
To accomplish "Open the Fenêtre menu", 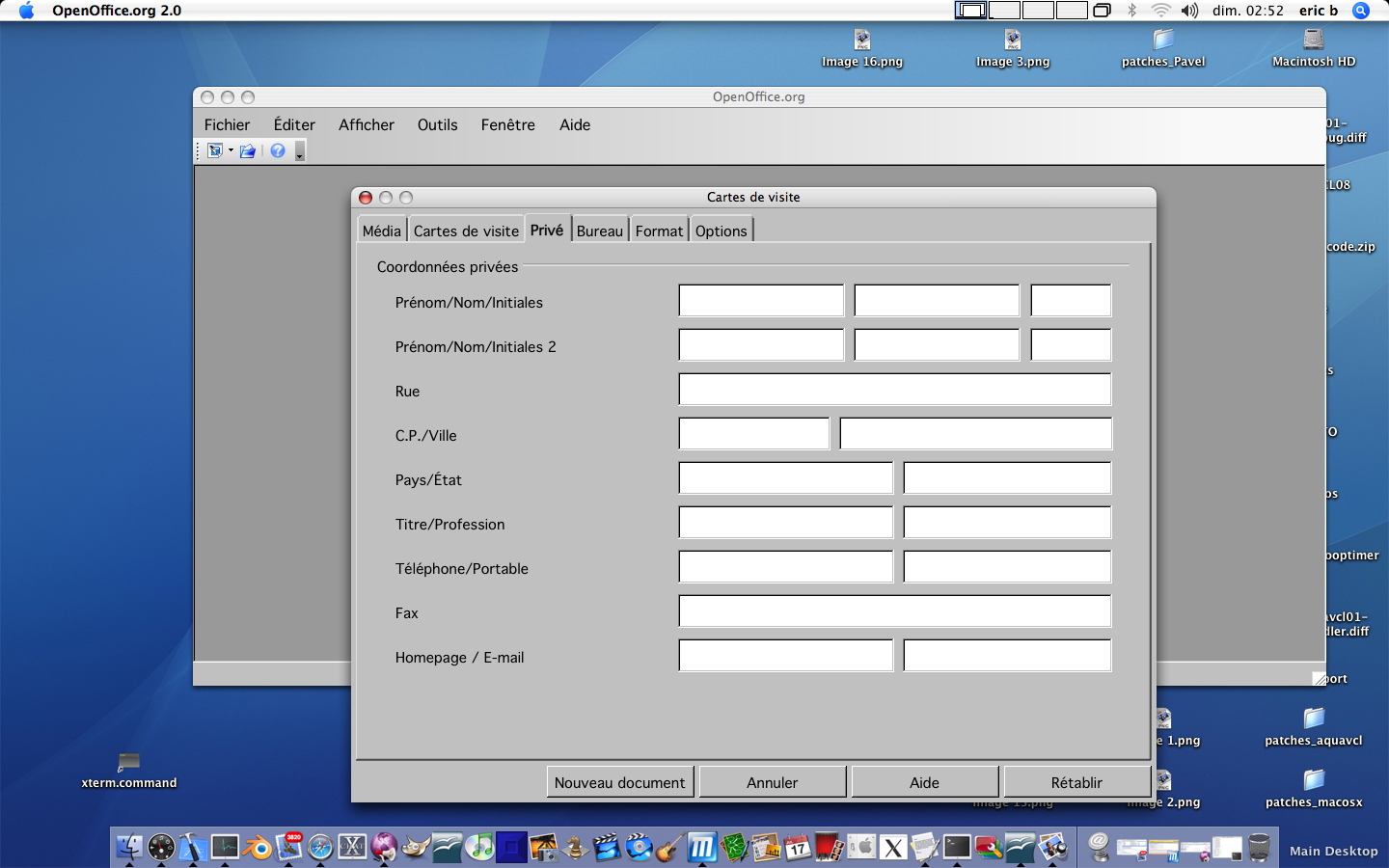I will 508,124.
